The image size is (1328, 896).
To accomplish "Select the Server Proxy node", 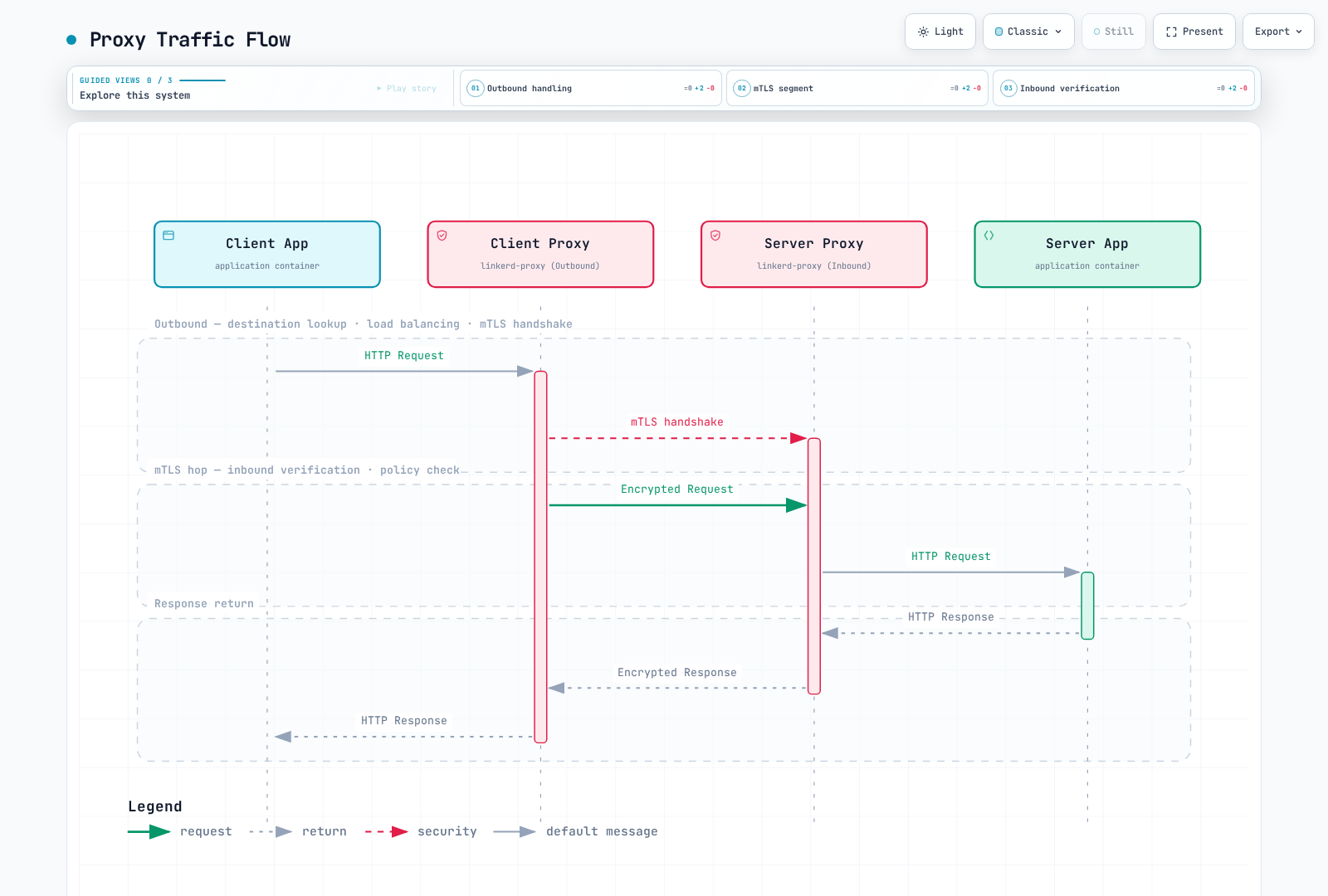I will tap(814, 254).
